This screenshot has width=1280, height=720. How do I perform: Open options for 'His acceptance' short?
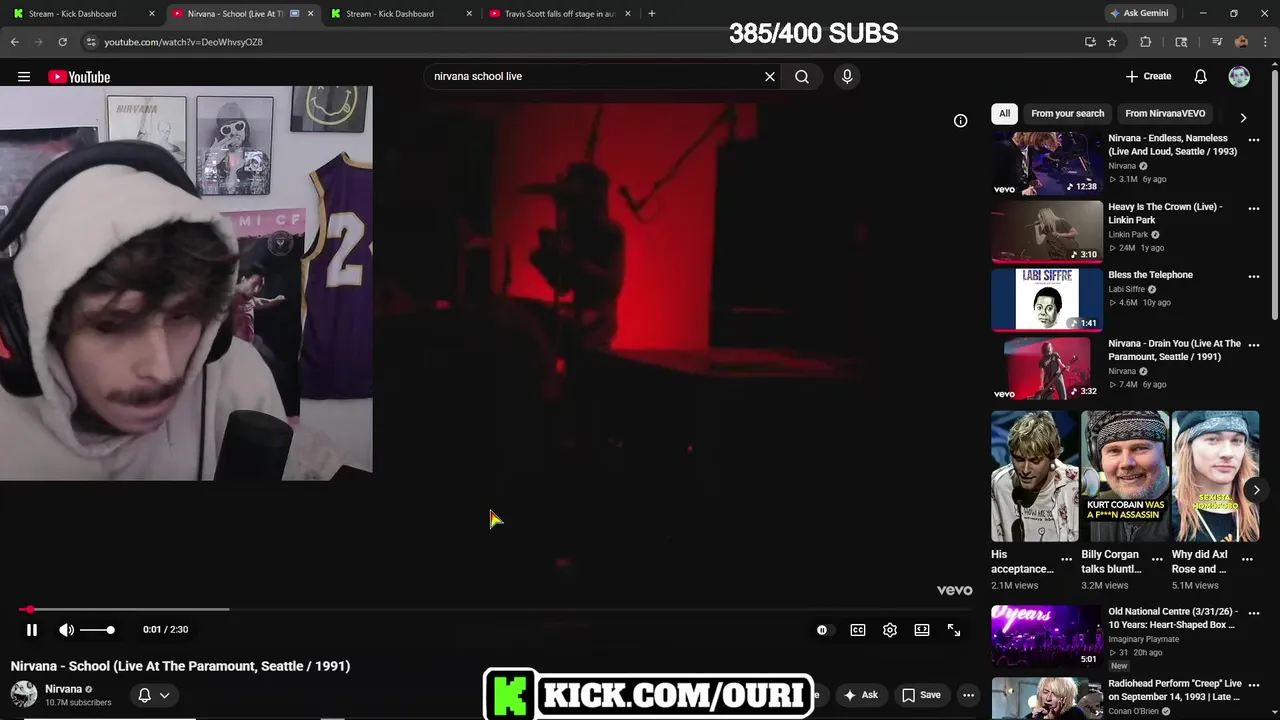click(1066, 559)
